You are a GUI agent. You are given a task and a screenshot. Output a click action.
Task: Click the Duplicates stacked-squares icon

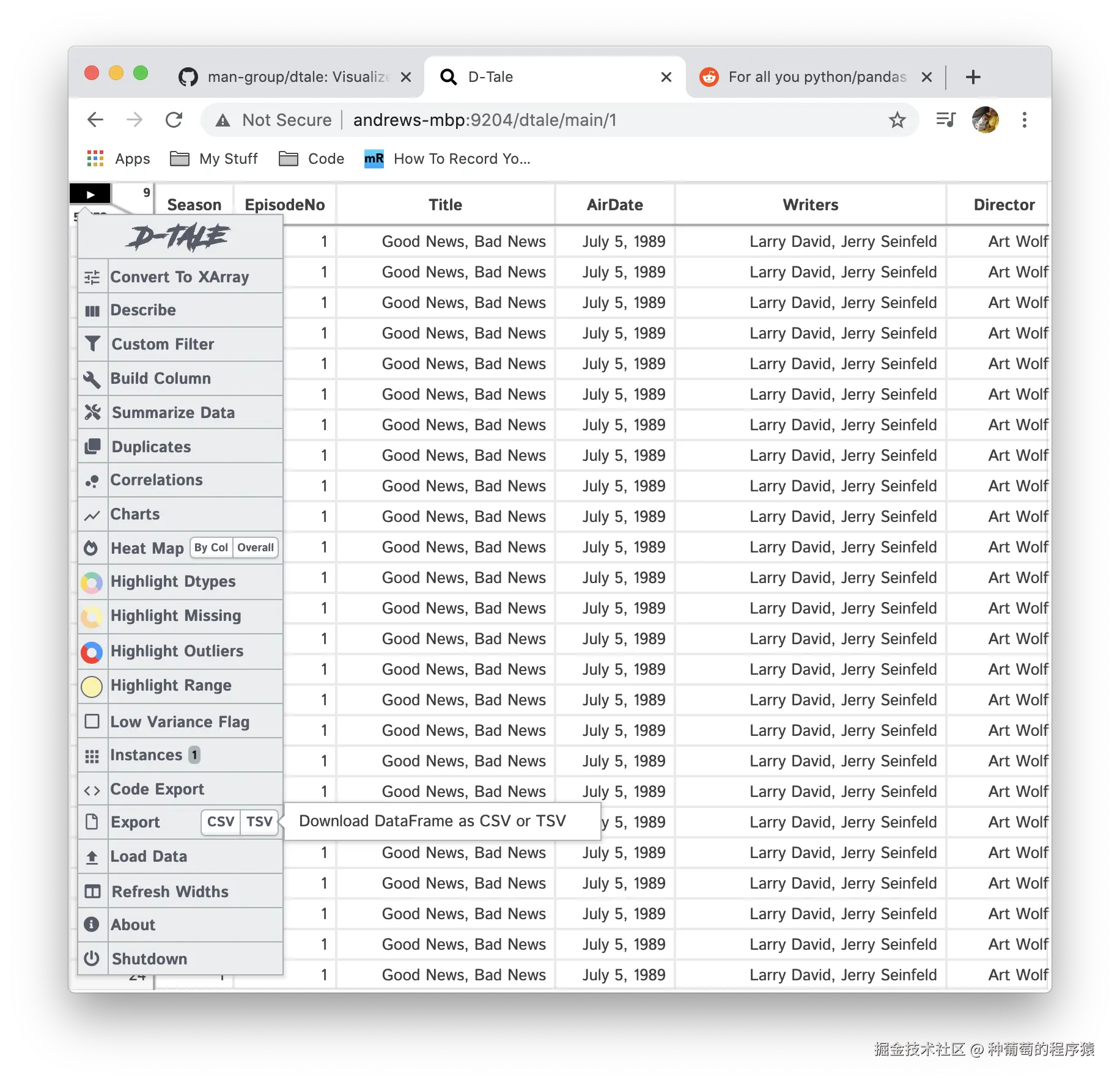[92, 447]
